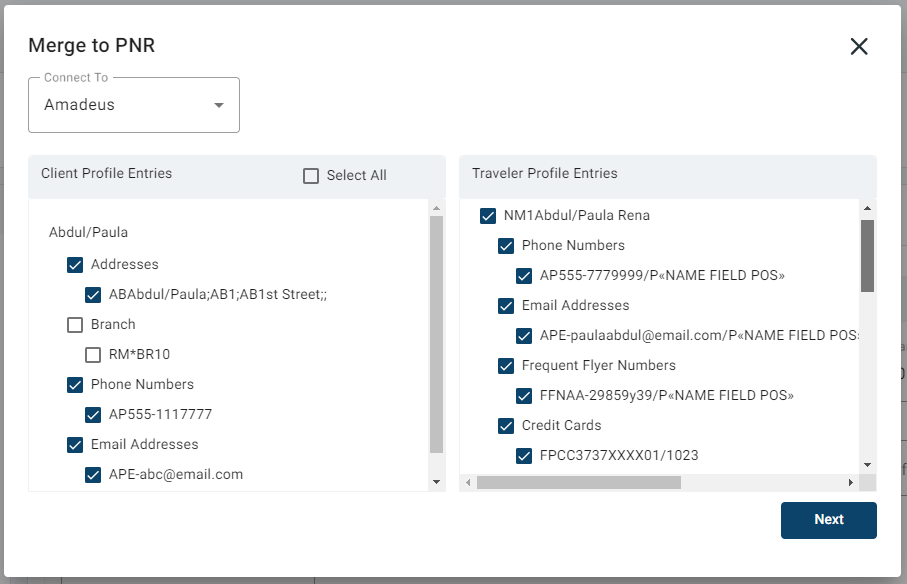
Task: Check the Branch checkbox
Action: (x=75, y=324)
